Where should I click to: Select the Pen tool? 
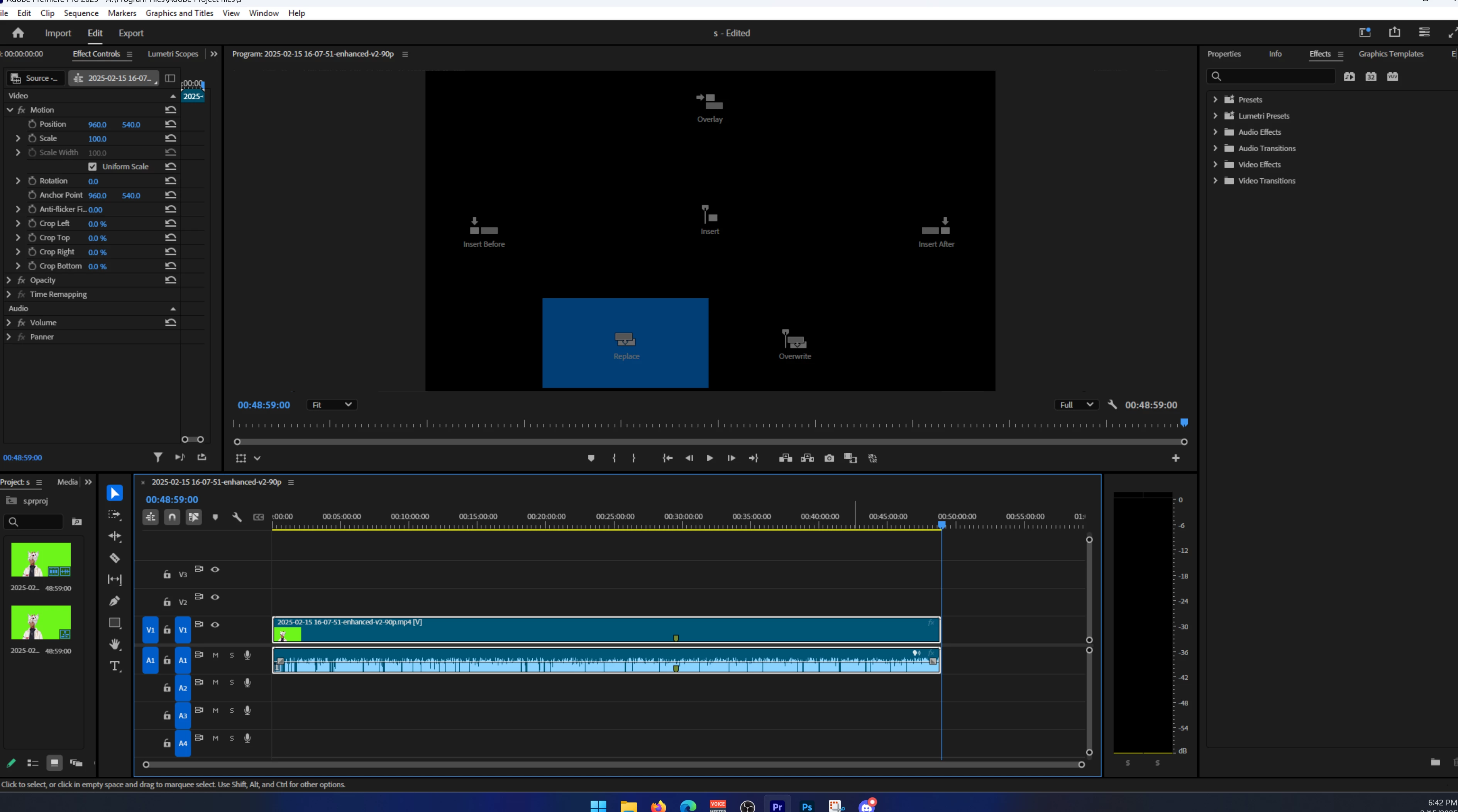114,601
